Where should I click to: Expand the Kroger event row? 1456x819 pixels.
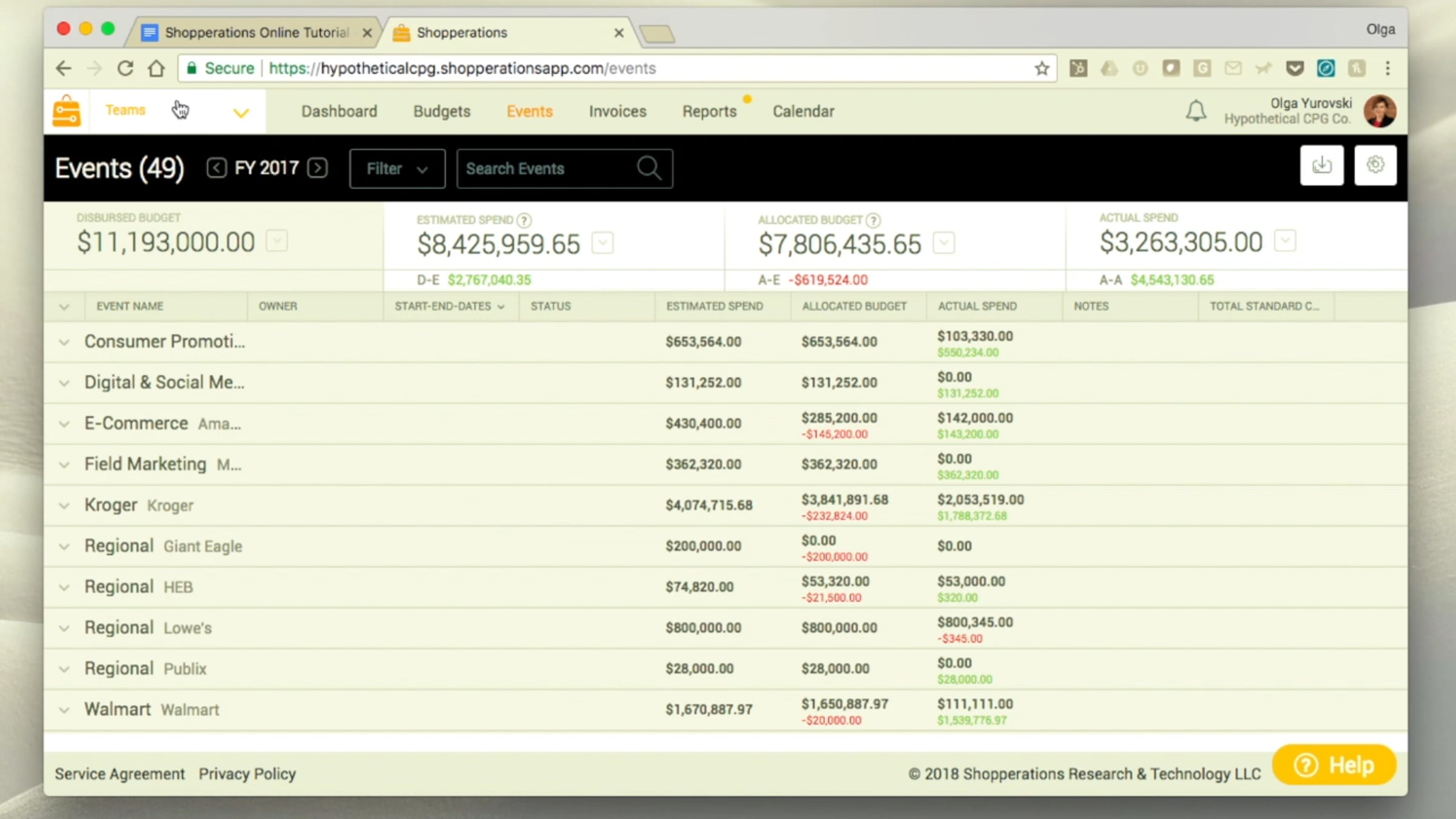(64, 505)
